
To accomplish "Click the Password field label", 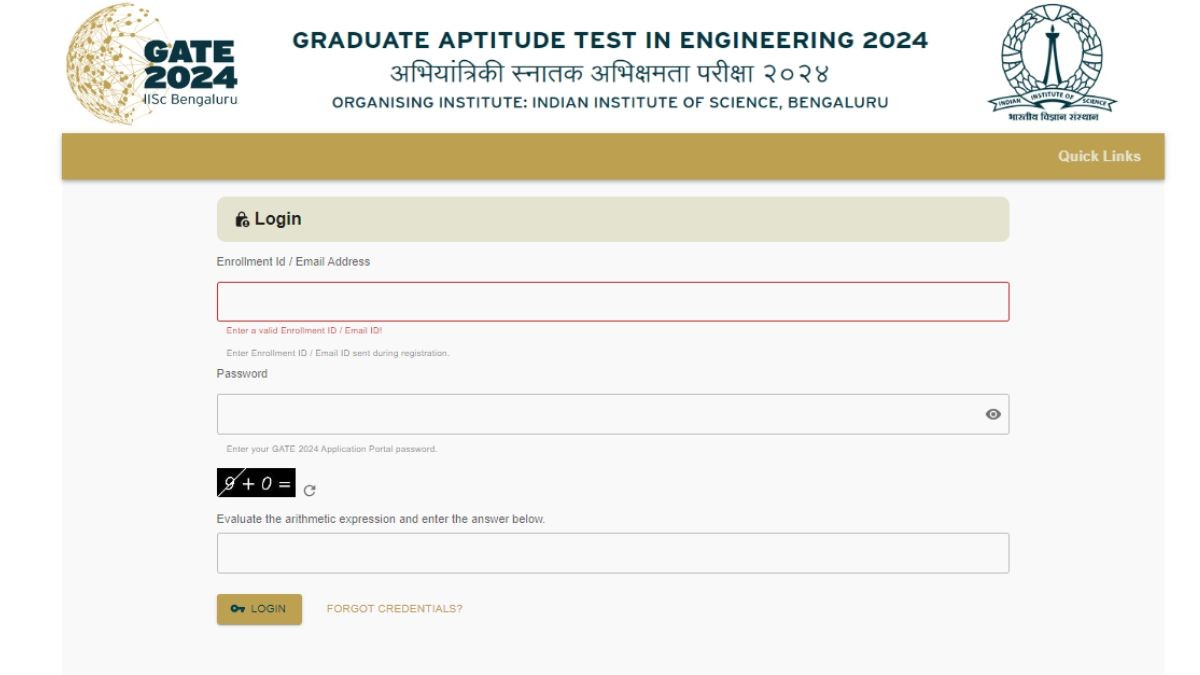I will (x=242, y=374).
